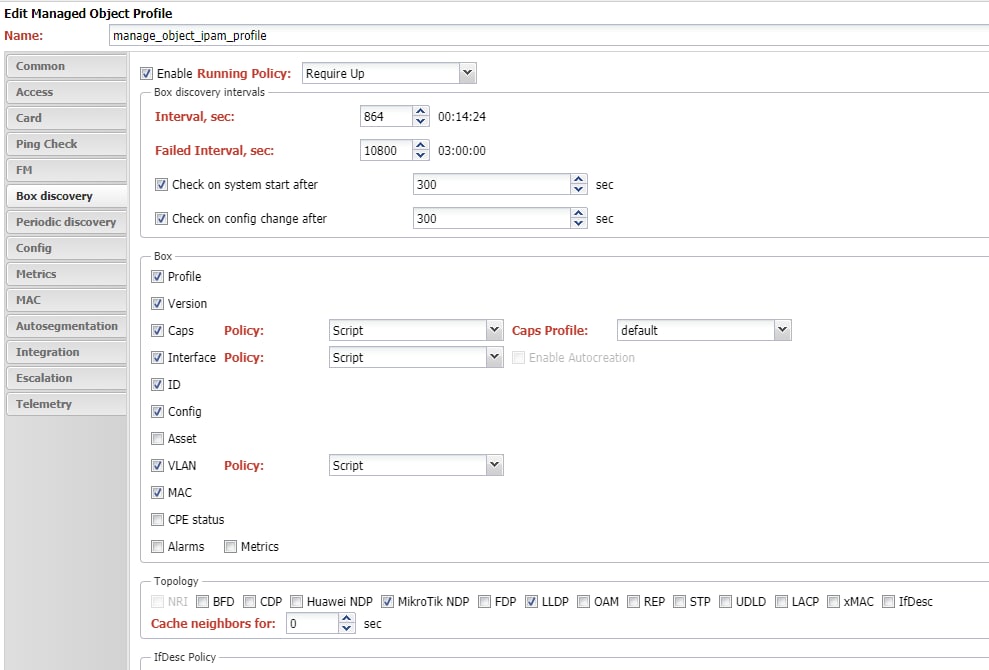Toggle the VLAN checkbox
The height and width of the screenshot is (670, 989).
158,466
